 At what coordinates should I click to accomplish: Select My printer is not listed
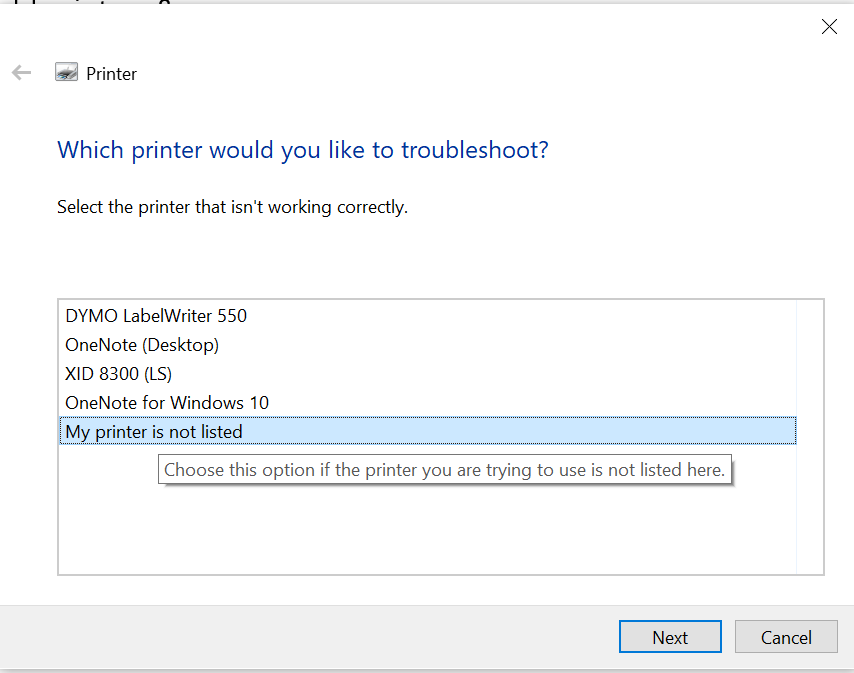428,431
